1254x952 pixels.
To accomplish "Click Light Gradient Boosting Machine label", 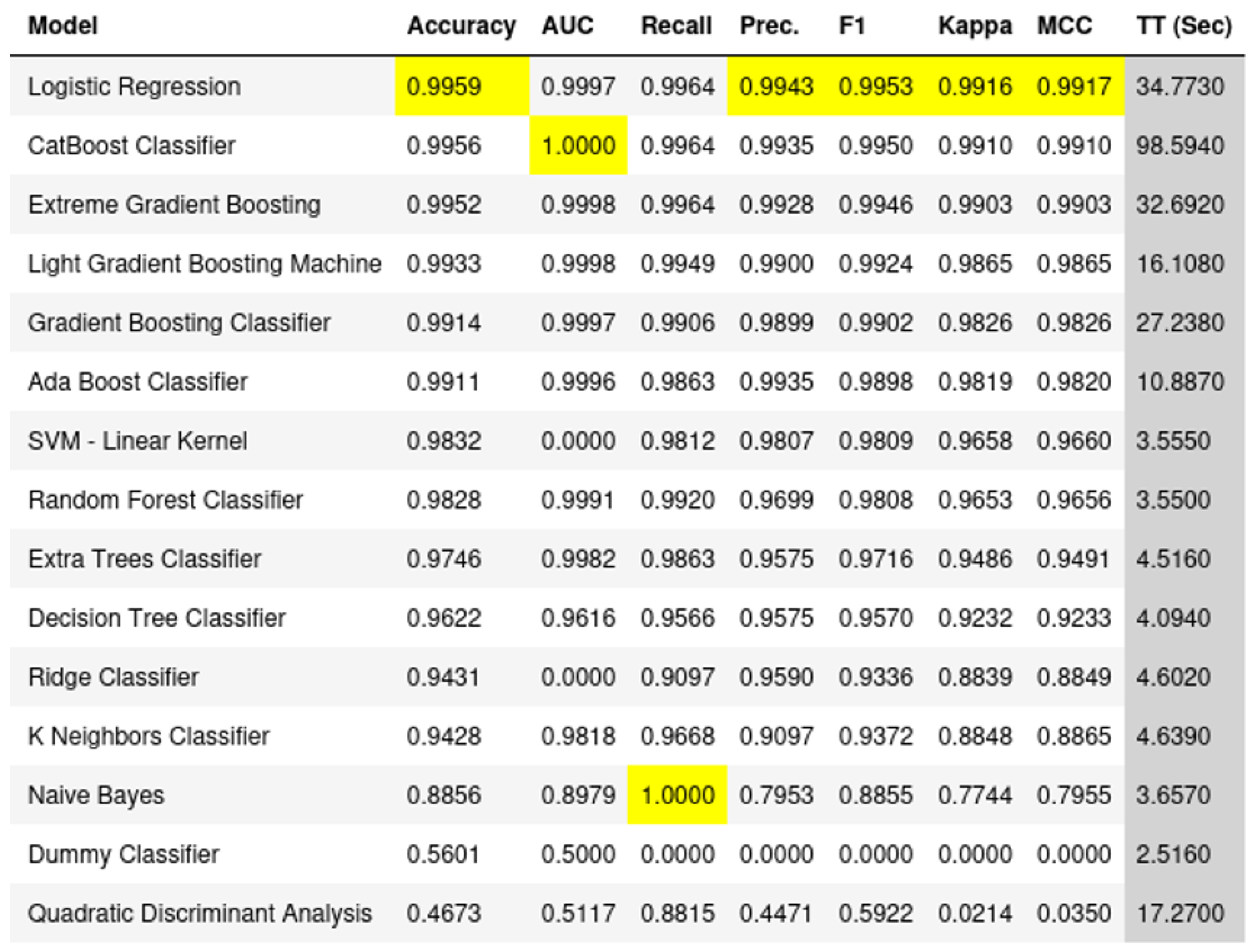I will [205, 264].
